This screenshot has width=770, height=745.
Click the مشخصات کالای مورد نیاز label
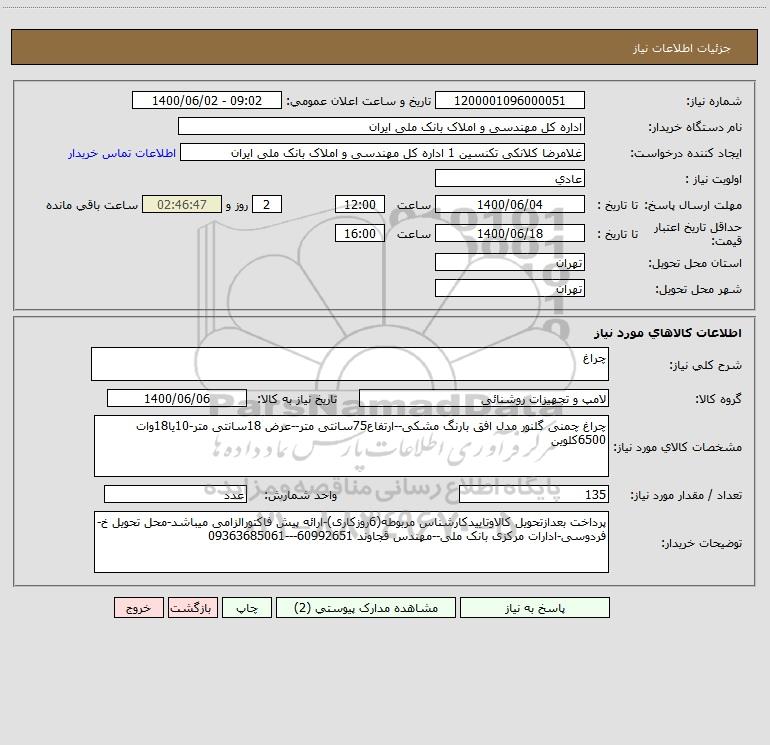pyautogui.click(x=678, y=447)
